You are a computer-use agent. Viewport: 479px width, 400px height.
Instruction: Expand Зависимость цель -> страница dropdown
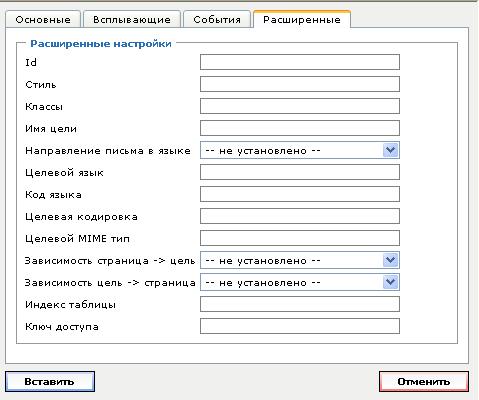[x=300, y=282]
